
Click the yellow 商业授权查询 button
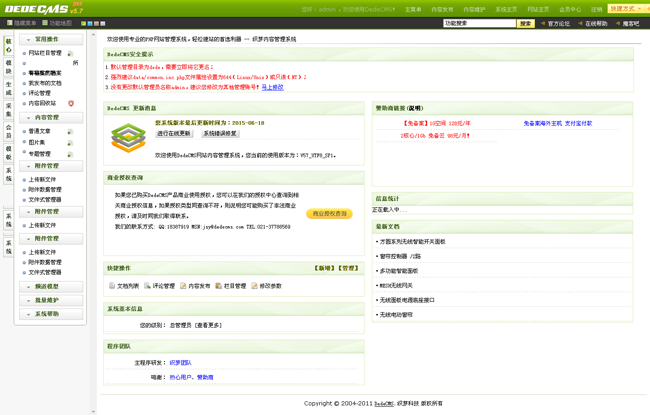pos(330,214)
